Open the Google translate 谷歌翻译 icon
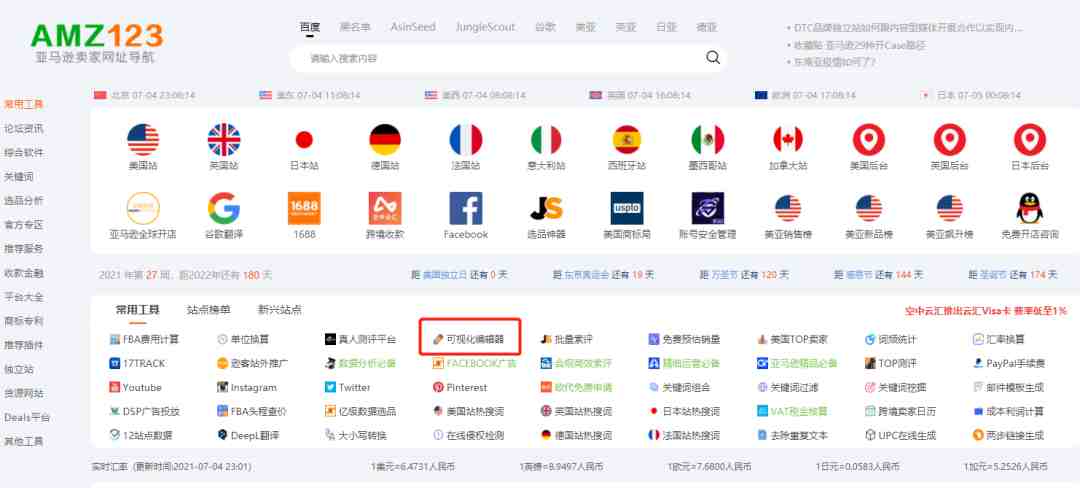 pos(224,208)
